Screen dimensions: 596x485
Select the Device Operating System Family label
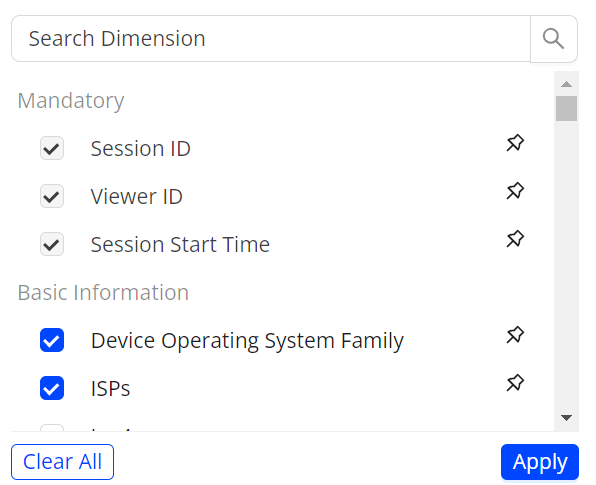247,341
